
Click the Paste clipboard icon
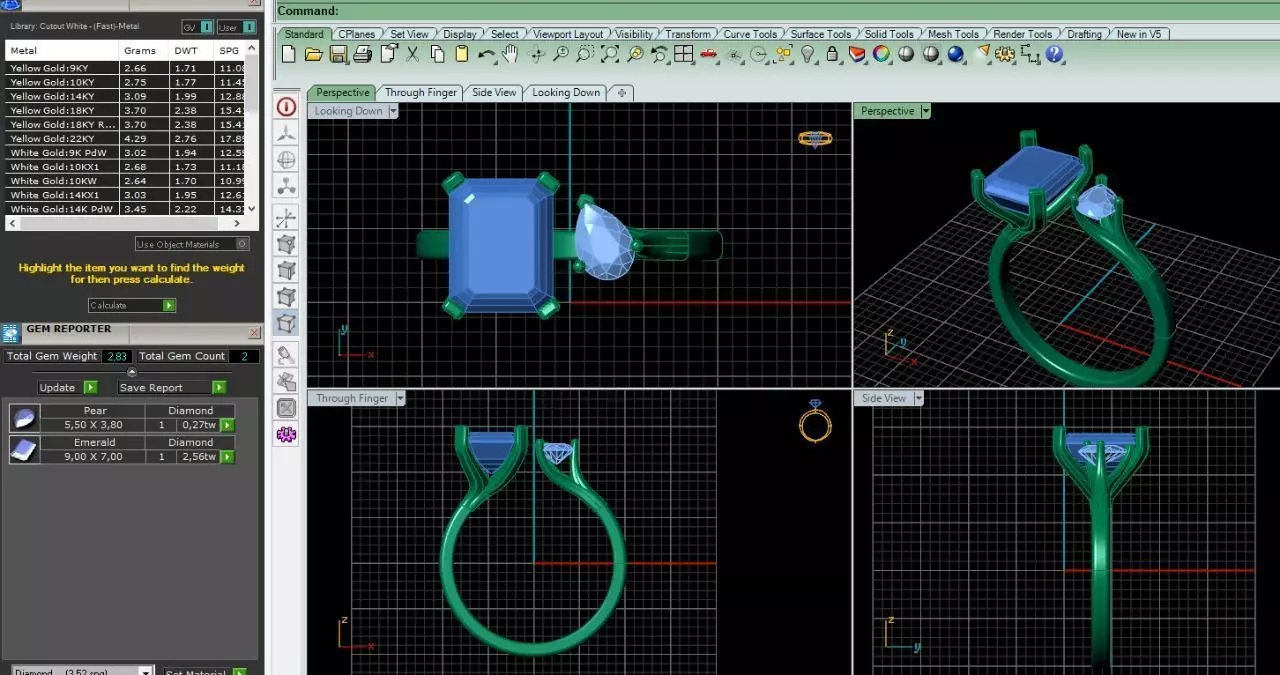coord(461,54)
